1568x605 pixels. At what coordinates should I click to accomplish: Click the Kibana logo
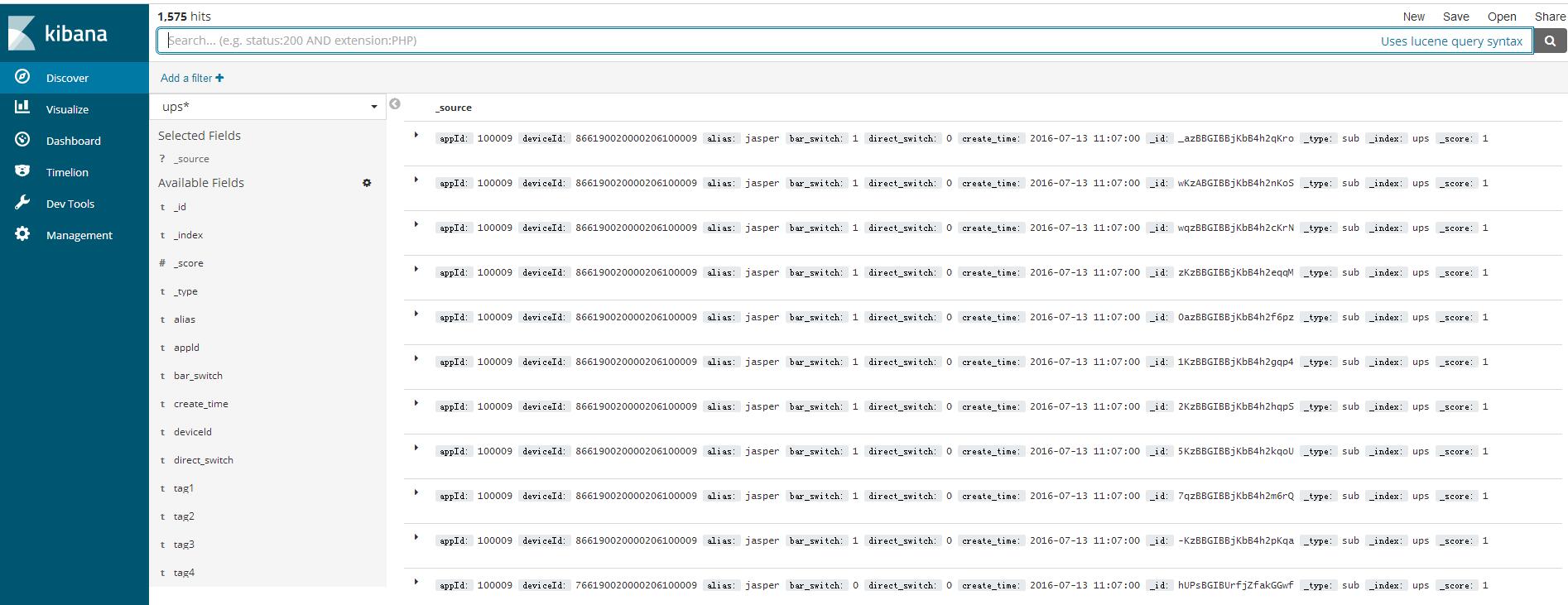pyautogui.click(x=58, y=33)
